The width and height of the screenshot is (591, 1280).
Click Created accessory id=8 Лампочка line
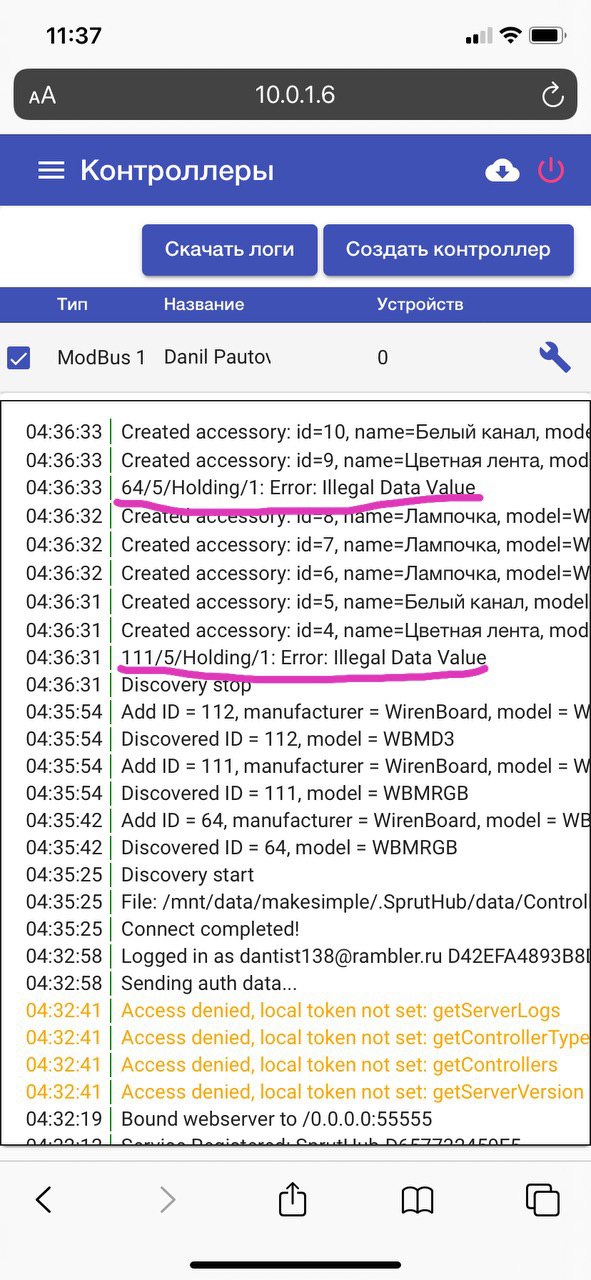[x=355, y=516]
